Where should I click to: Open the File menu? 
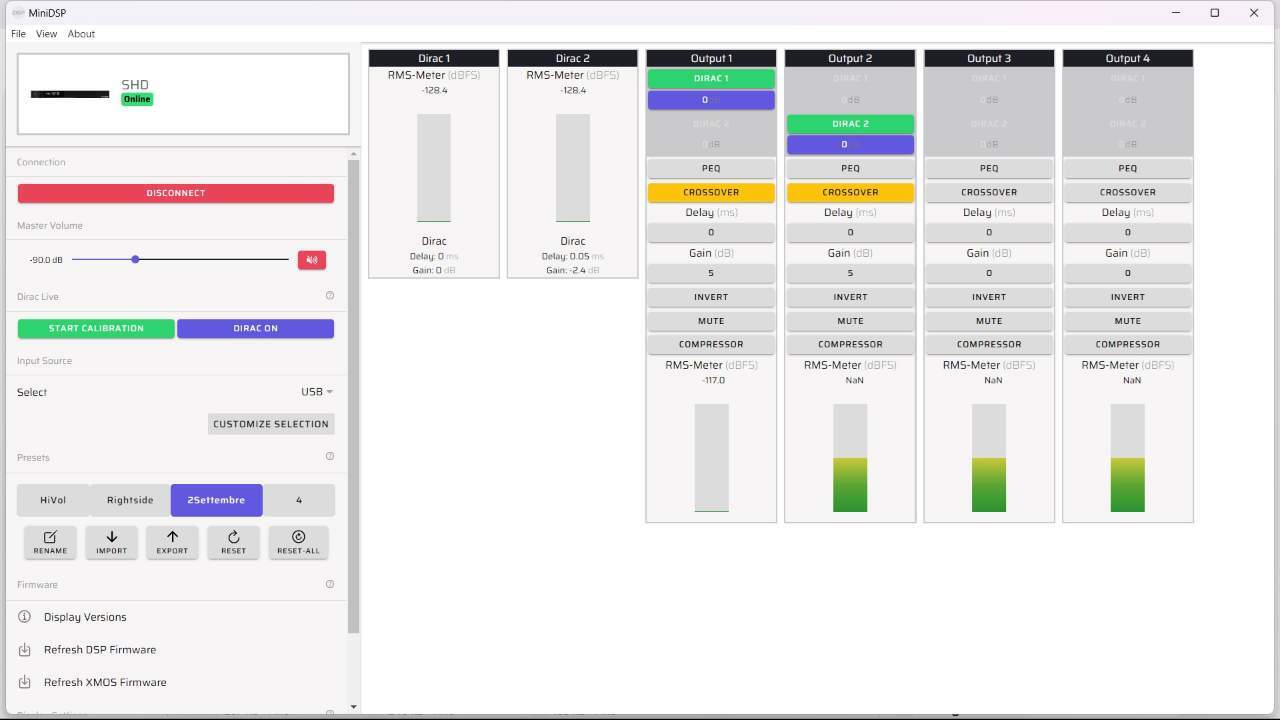(x=18, y=34)
